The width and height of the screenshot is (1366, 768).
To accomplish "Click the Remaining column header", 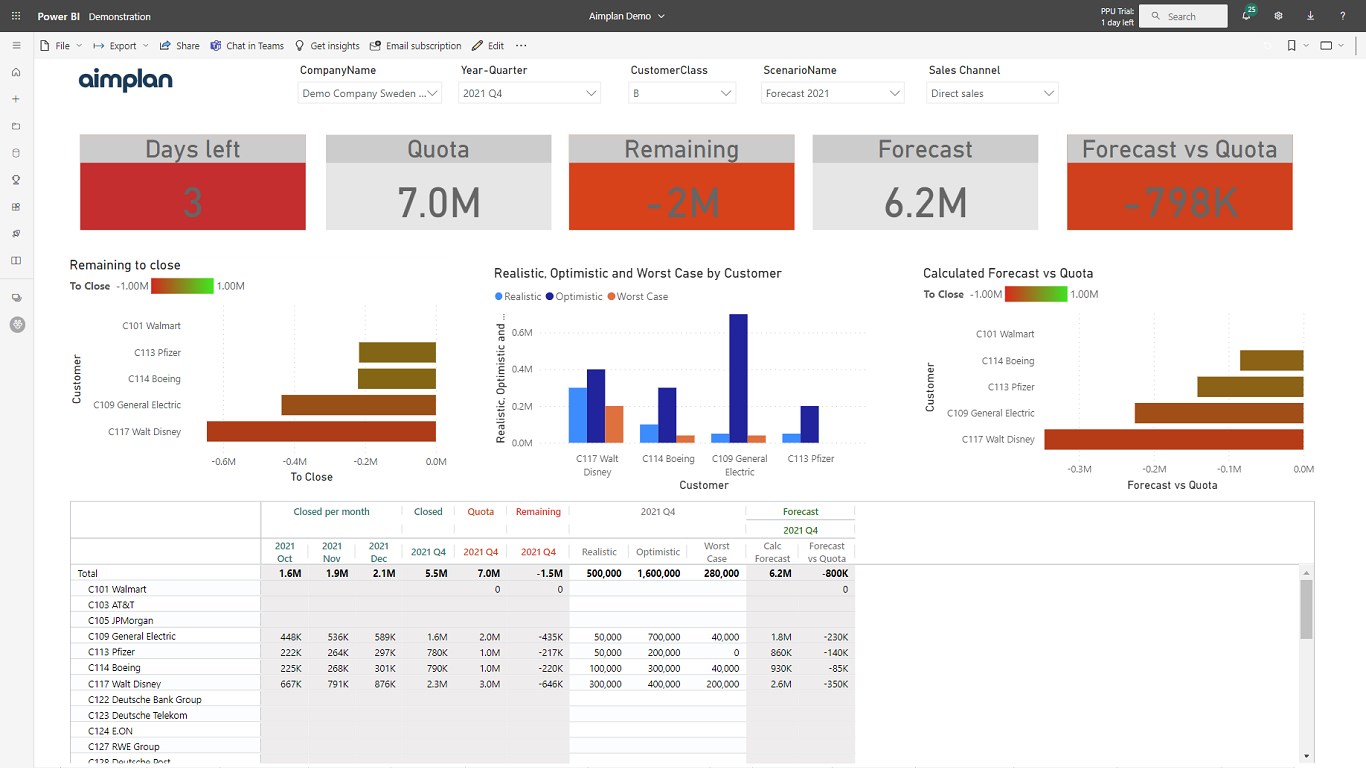I will click(x=538, y=512).
